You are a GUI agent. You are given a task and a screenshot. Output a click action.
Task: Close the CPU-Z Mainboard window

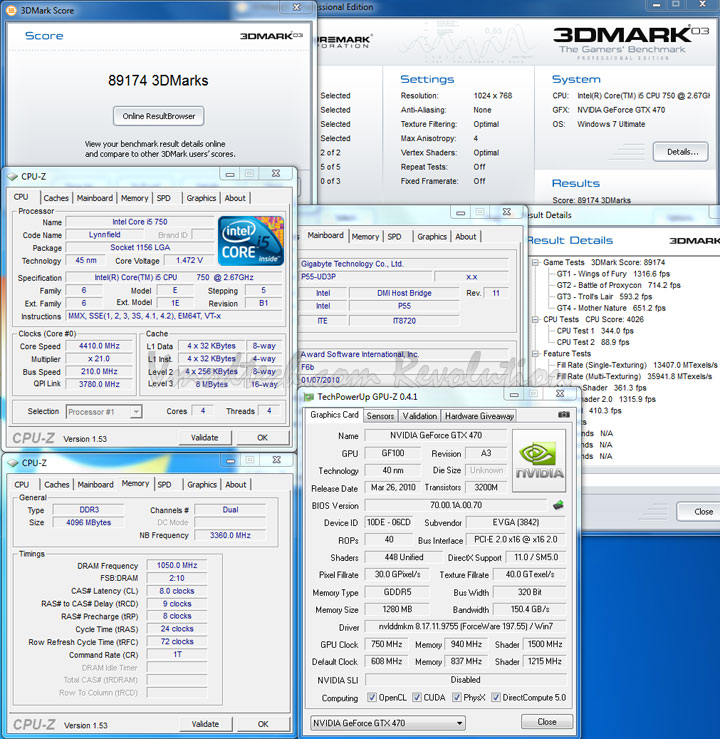coord(507,212)
